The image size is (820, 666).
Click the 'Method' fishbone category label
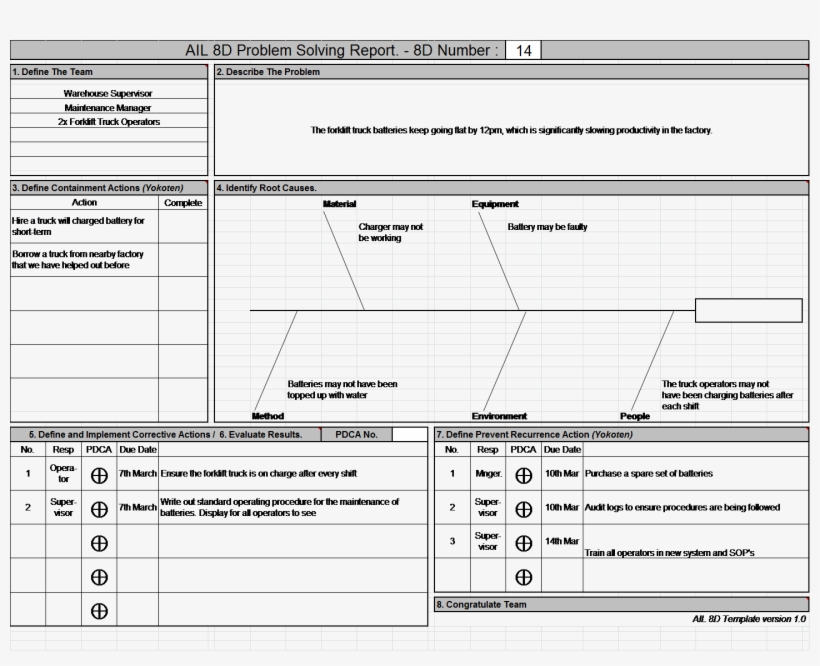(x=268, y=416)
